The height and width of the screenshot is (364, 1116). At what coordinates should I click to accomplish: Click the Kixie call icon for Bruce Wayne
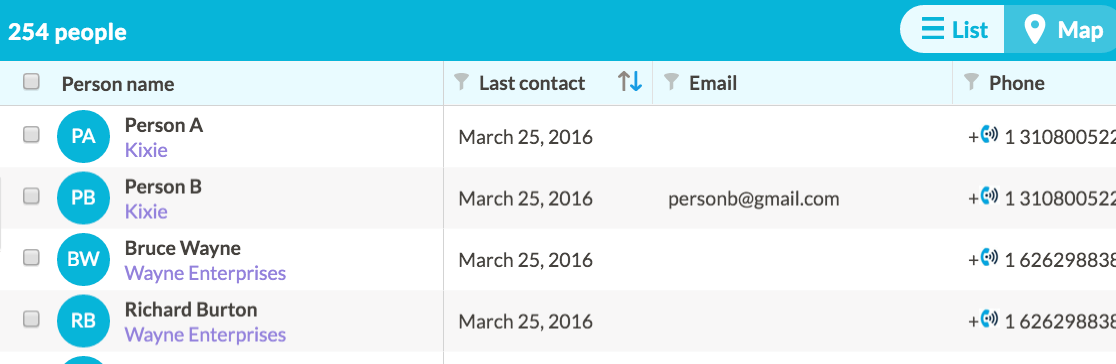coord(989,256)
